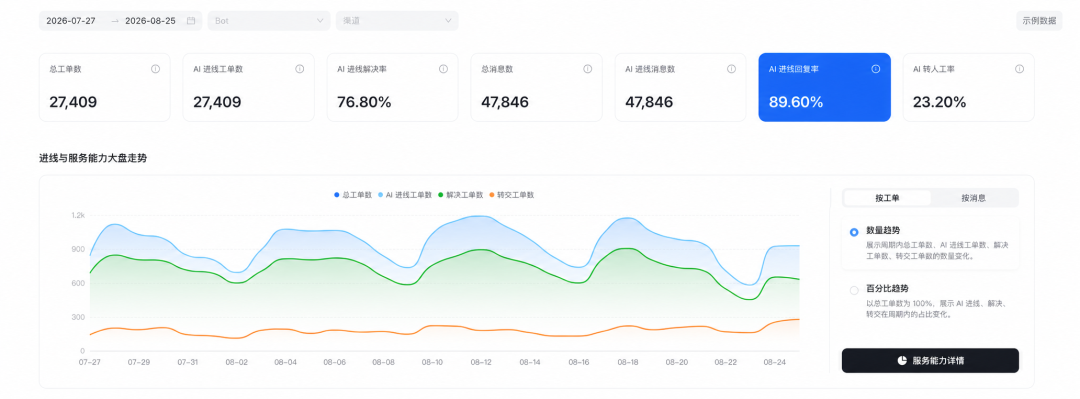Viewport: 1080px width, 399px height.
Task: Toggle 转交工单数 legend series
Action: tap(512, 195)
